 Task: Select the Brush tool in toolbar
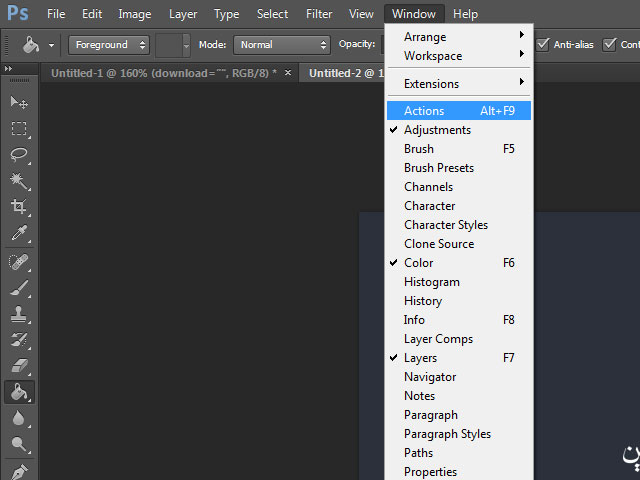click(x=19, y=288)
